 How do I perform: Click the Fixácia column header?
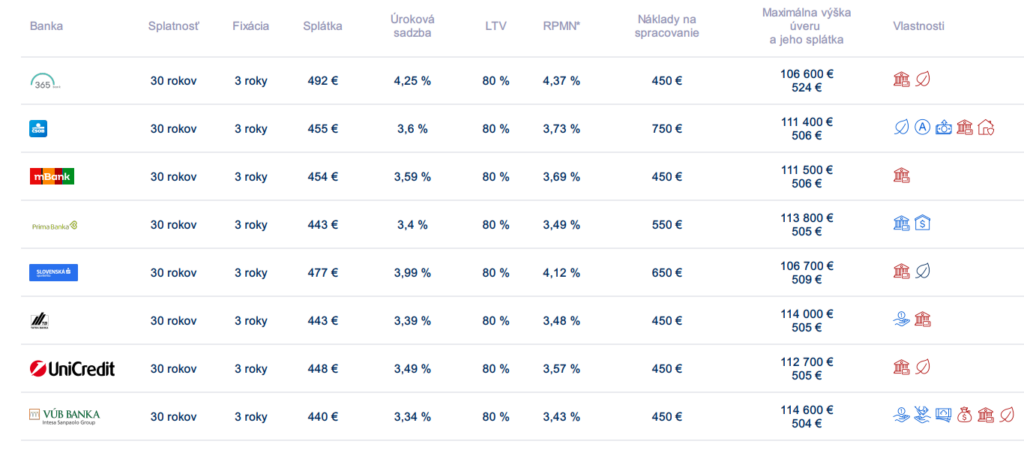click(250, 26)
